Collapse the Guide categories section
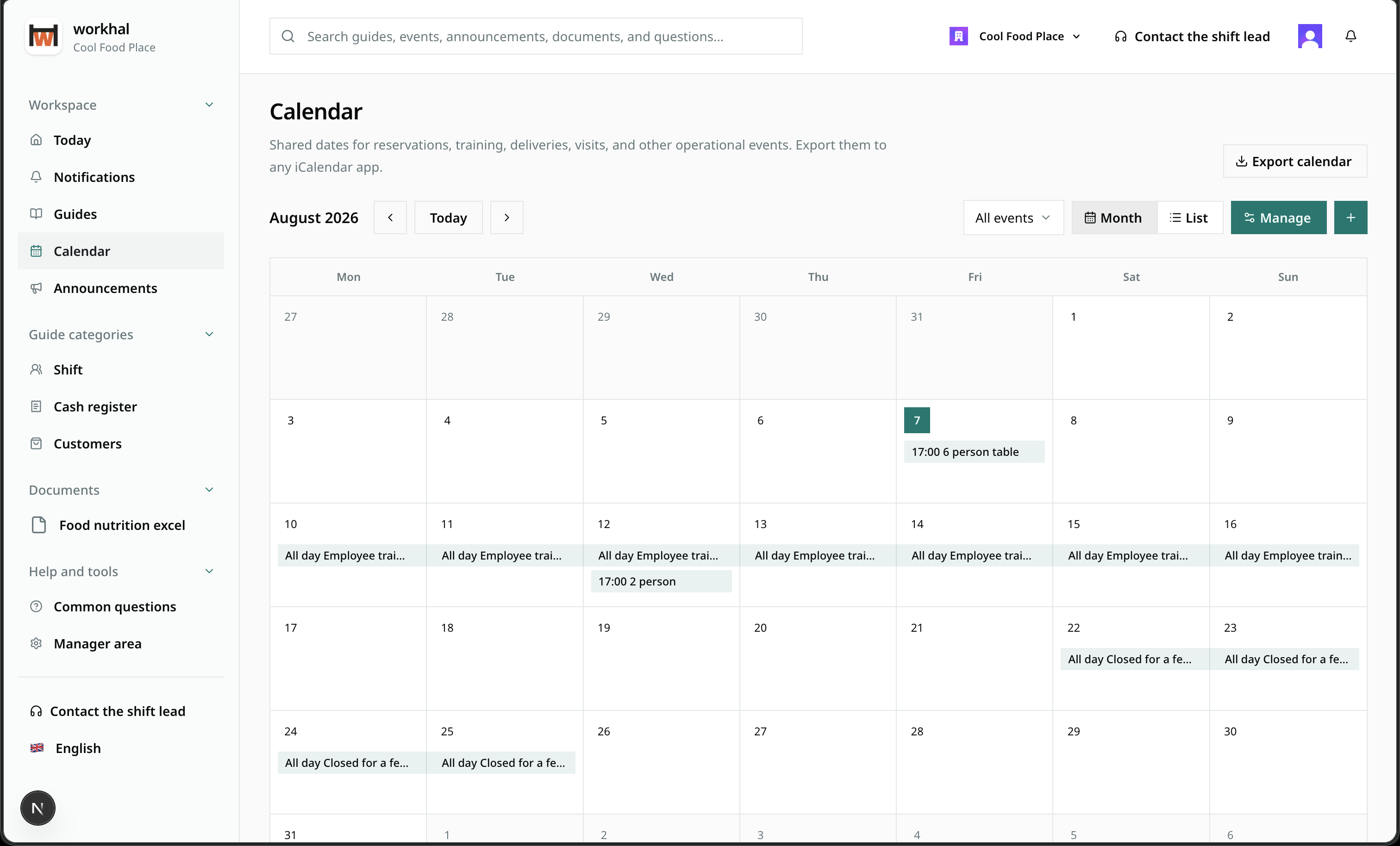The width and height of the screenshot is (1400, 846). (209, 334)
